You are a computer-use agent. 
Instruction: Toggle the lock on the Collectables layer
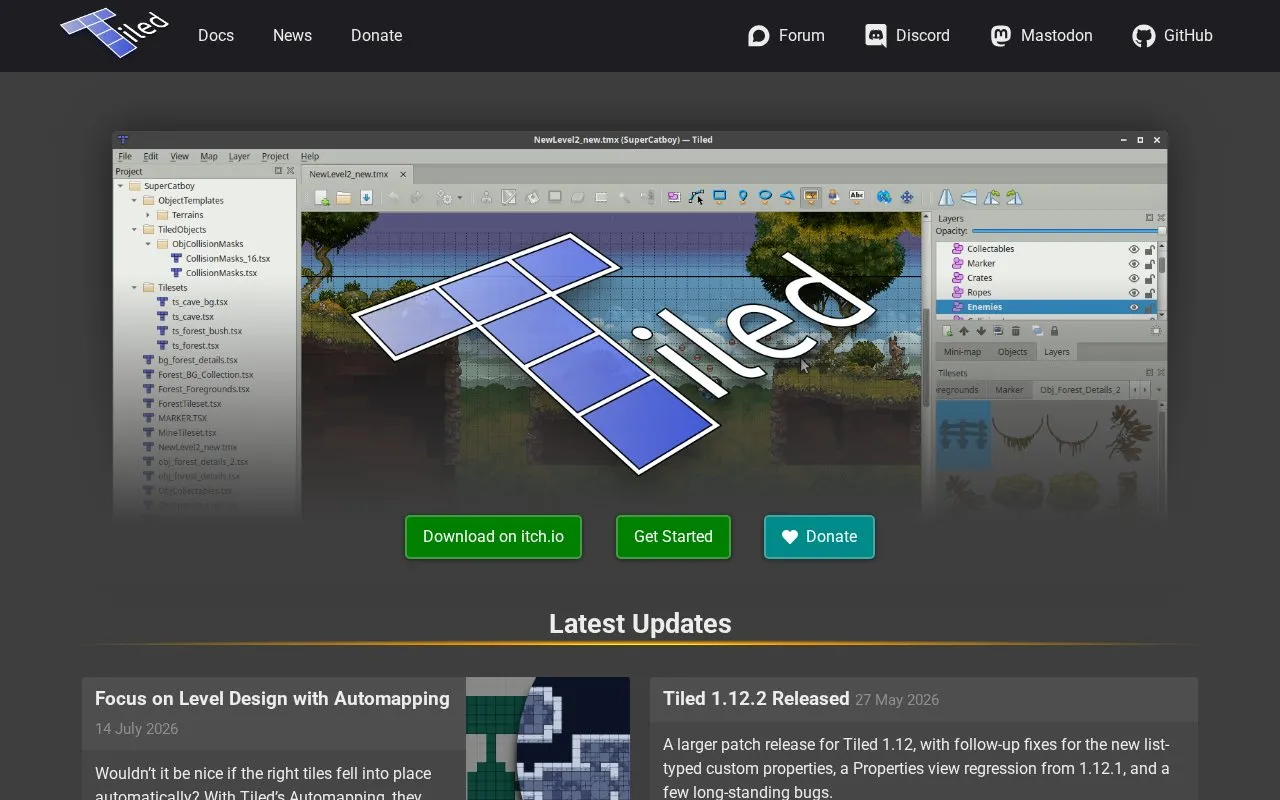coord(1150,250)
